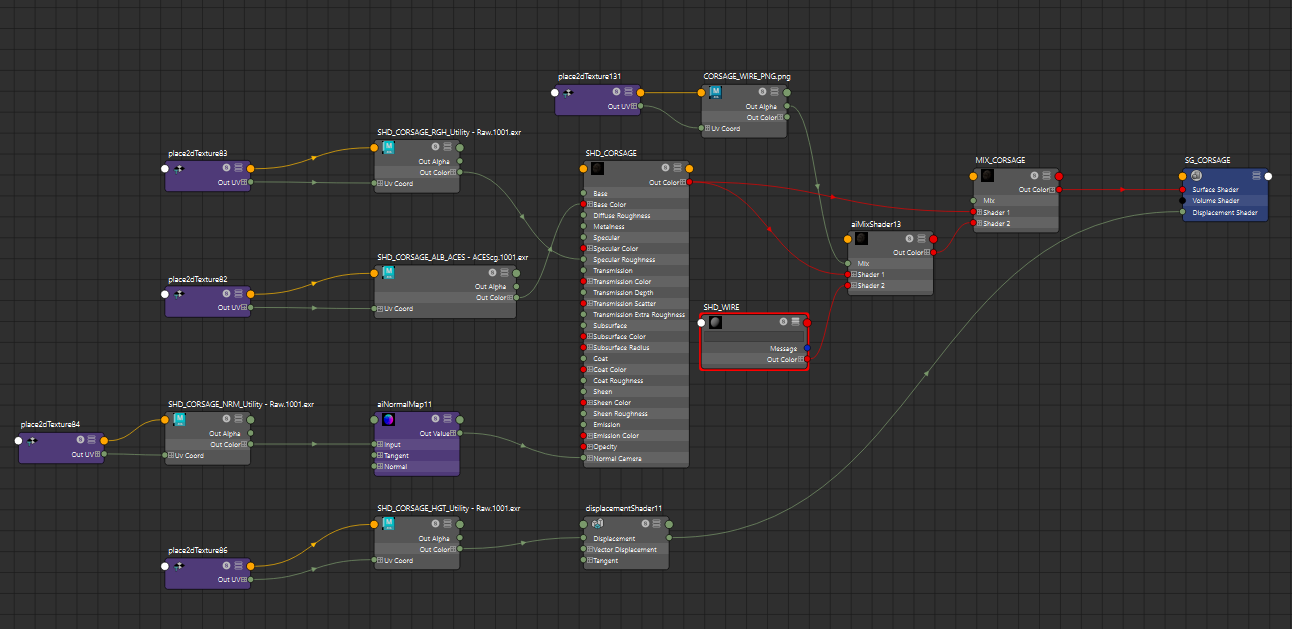Expand Input attribute on aiNormalMap11
The height and width of the screenshot is (629, 1292).
pyautogui.click(x=381, y=445)
